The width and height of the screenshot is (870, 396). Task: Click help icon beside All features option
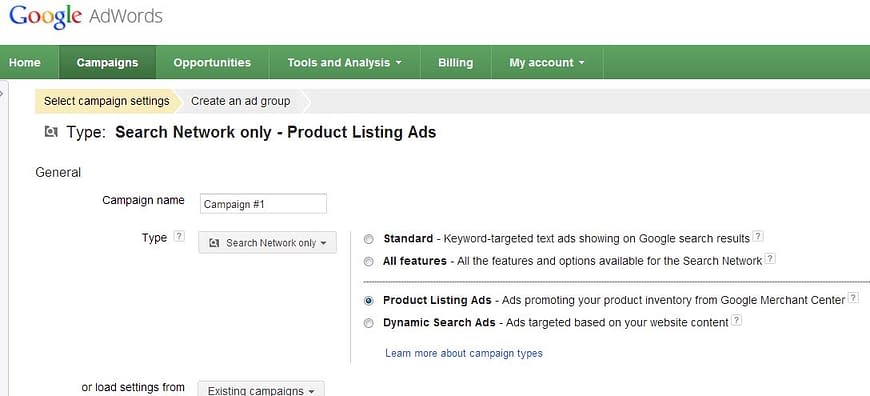(770, 258)
